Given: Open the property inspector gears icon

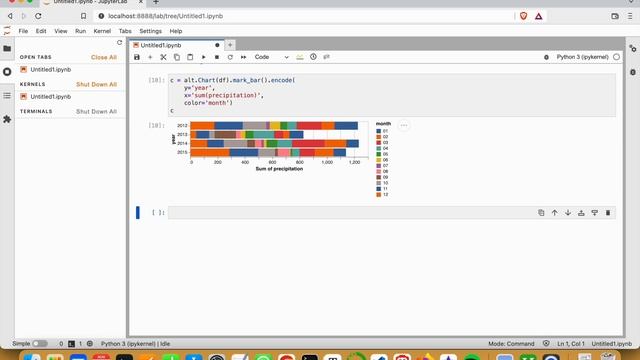Looking at the screenshot, I should (x=633, y=49).
